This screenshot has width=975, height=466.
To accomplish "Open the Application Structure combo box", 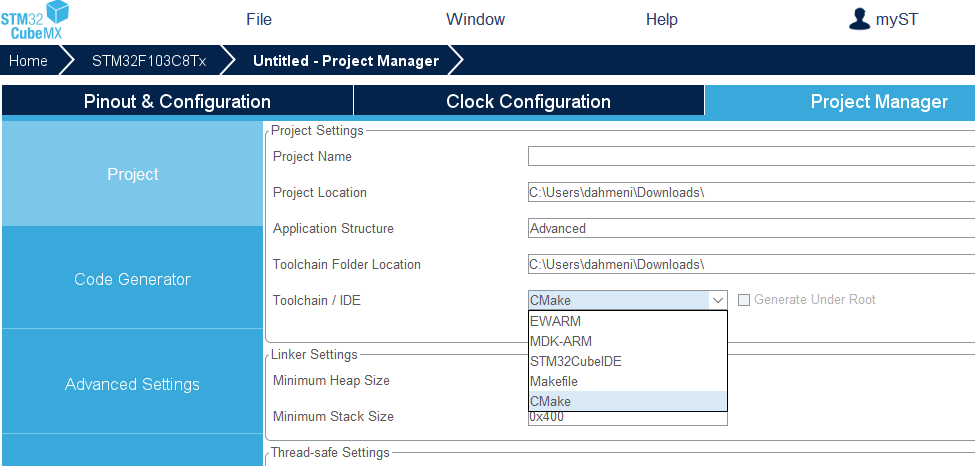I will pyautogui.click(x=751, y=228).
